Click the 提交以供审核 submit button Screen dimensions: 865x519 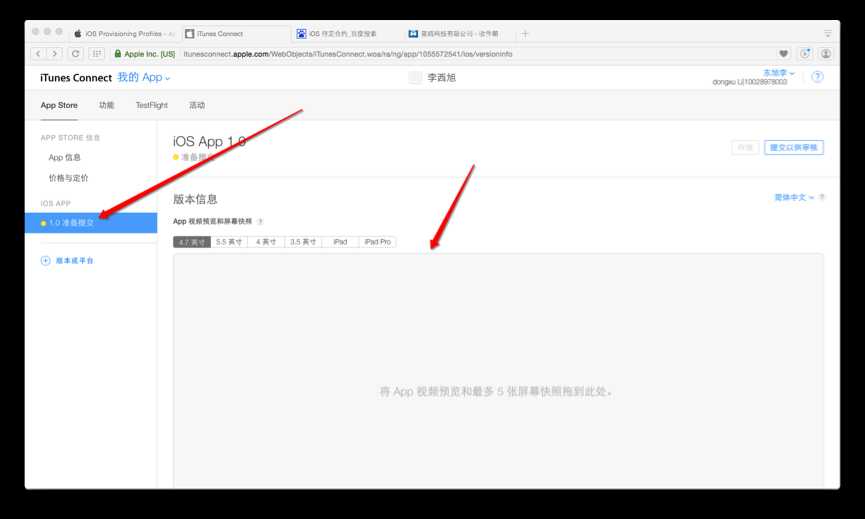click(794, 147)
